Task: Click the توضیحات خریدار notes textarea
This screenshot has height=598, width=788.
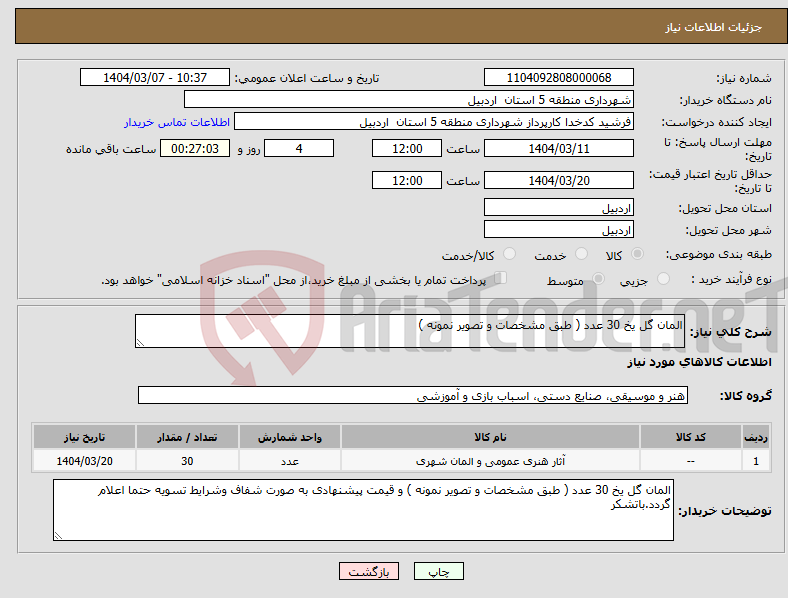Action: click(363, 510)
